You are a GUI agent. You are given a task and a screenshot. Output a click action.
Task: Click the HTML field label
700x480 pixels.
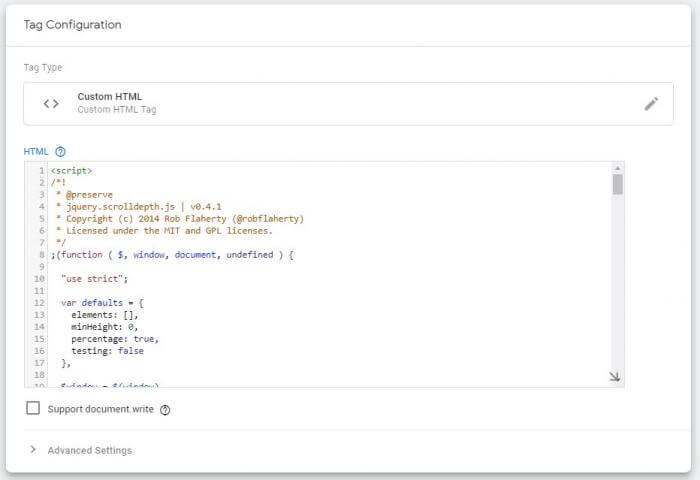[36, 151]
